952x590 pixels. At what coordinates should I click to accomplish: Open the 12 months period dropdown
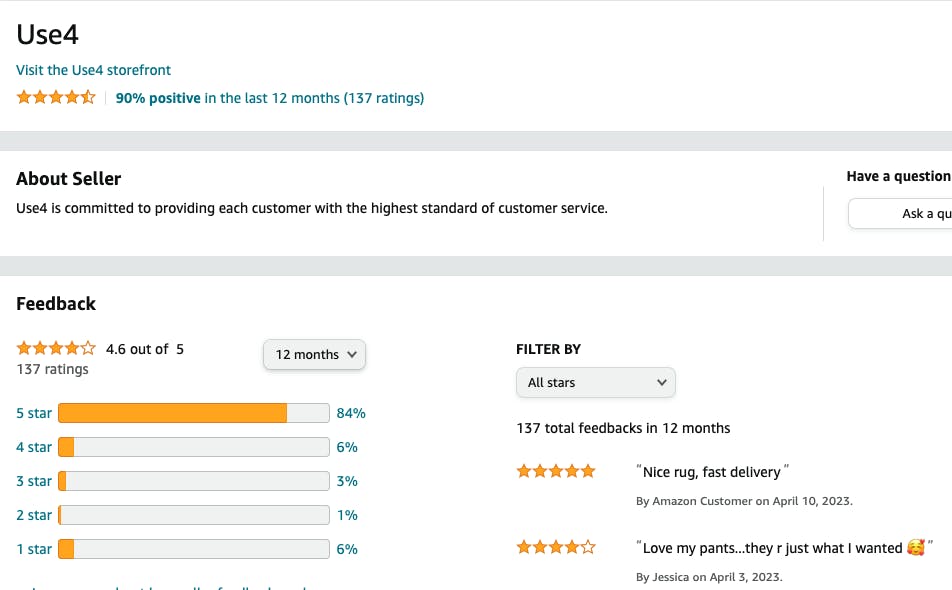(x=314, y=354)
